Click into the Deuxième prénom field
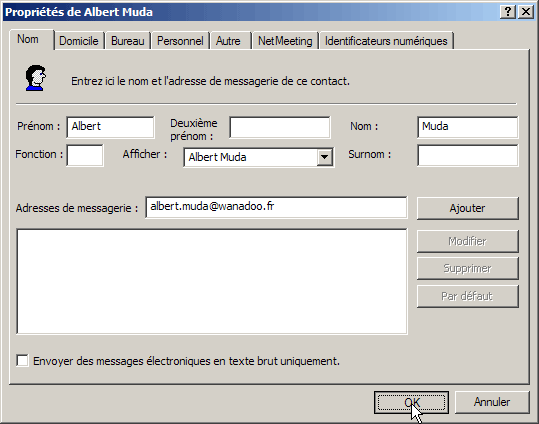Image resolution: width=539 pixels, height=424 pixels. pos(280,127)
